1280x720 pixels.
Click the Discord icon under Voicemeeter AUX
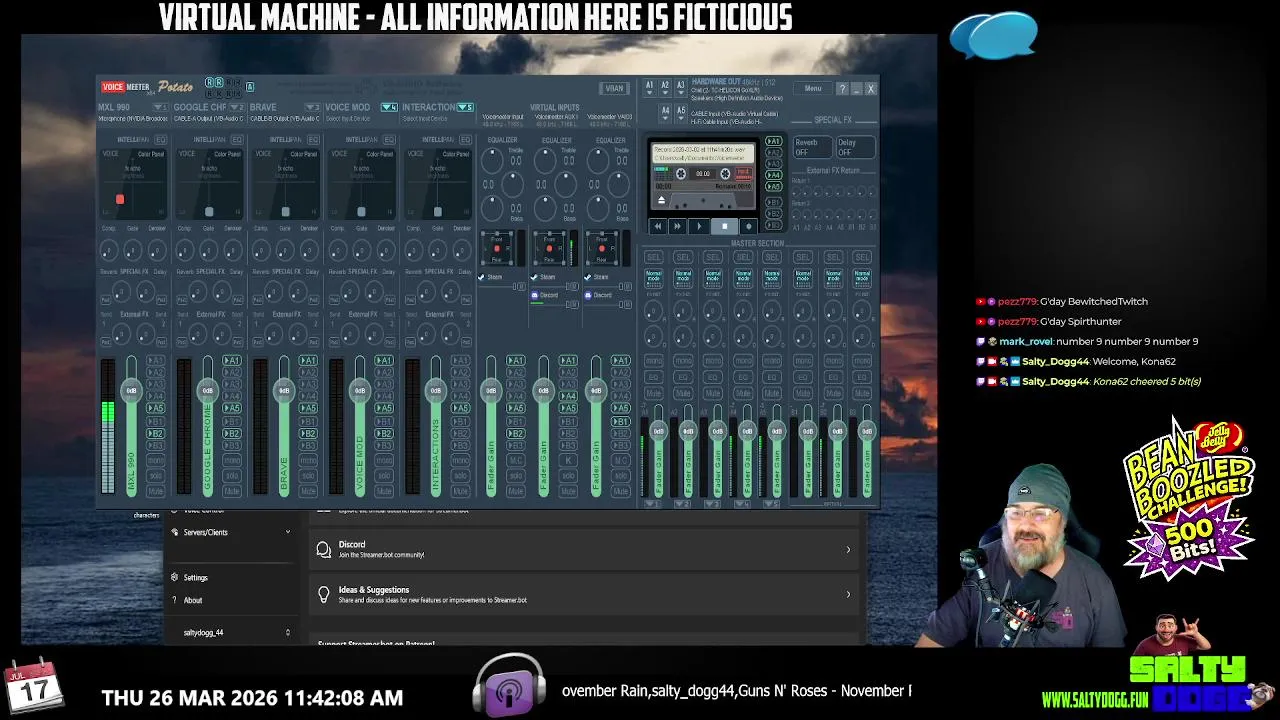point(536,295)
